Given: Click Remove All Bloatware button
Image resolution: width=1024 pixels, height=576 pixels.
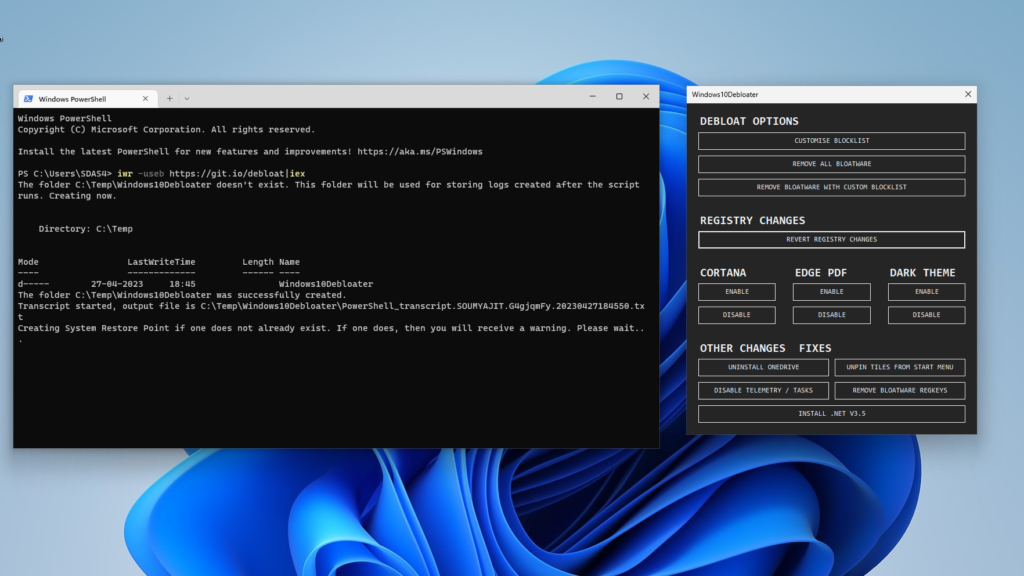Looking at the screenshot, I should click(x=831, y=164).
